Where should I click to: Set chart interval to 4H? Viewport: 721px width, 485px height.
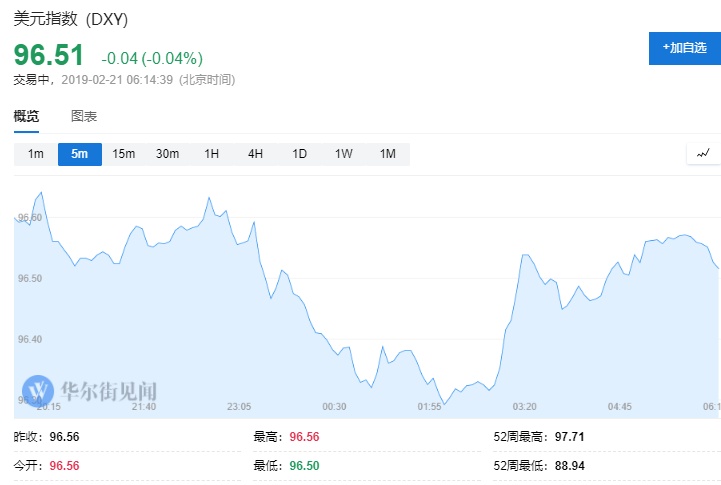tap(255, 154)
